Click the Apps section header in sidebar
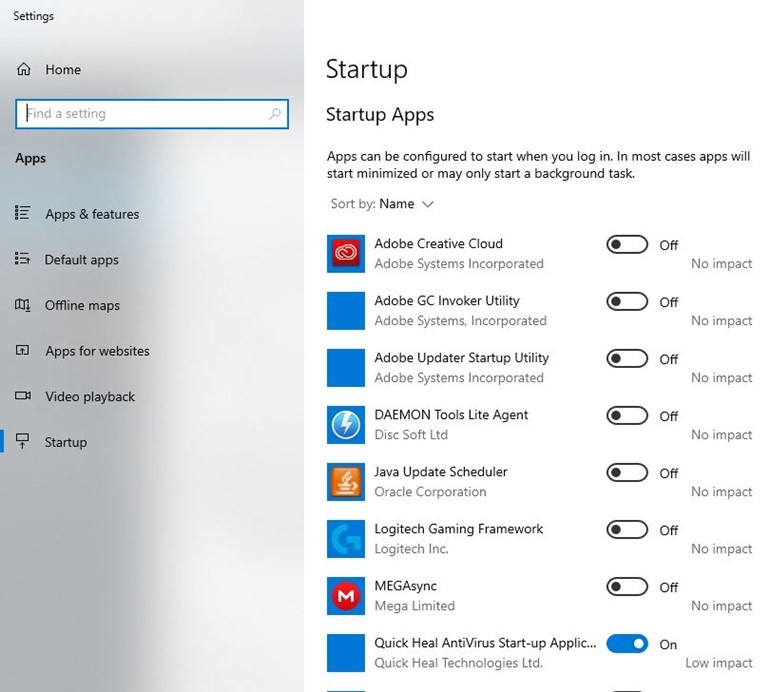 [x=30, y=158]
